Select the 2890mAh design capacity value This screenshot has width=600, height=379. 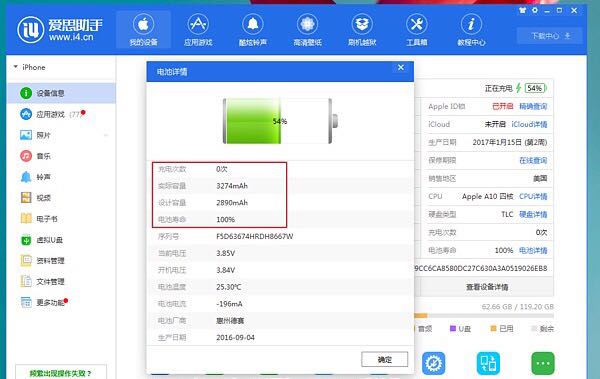coord(232,203)
